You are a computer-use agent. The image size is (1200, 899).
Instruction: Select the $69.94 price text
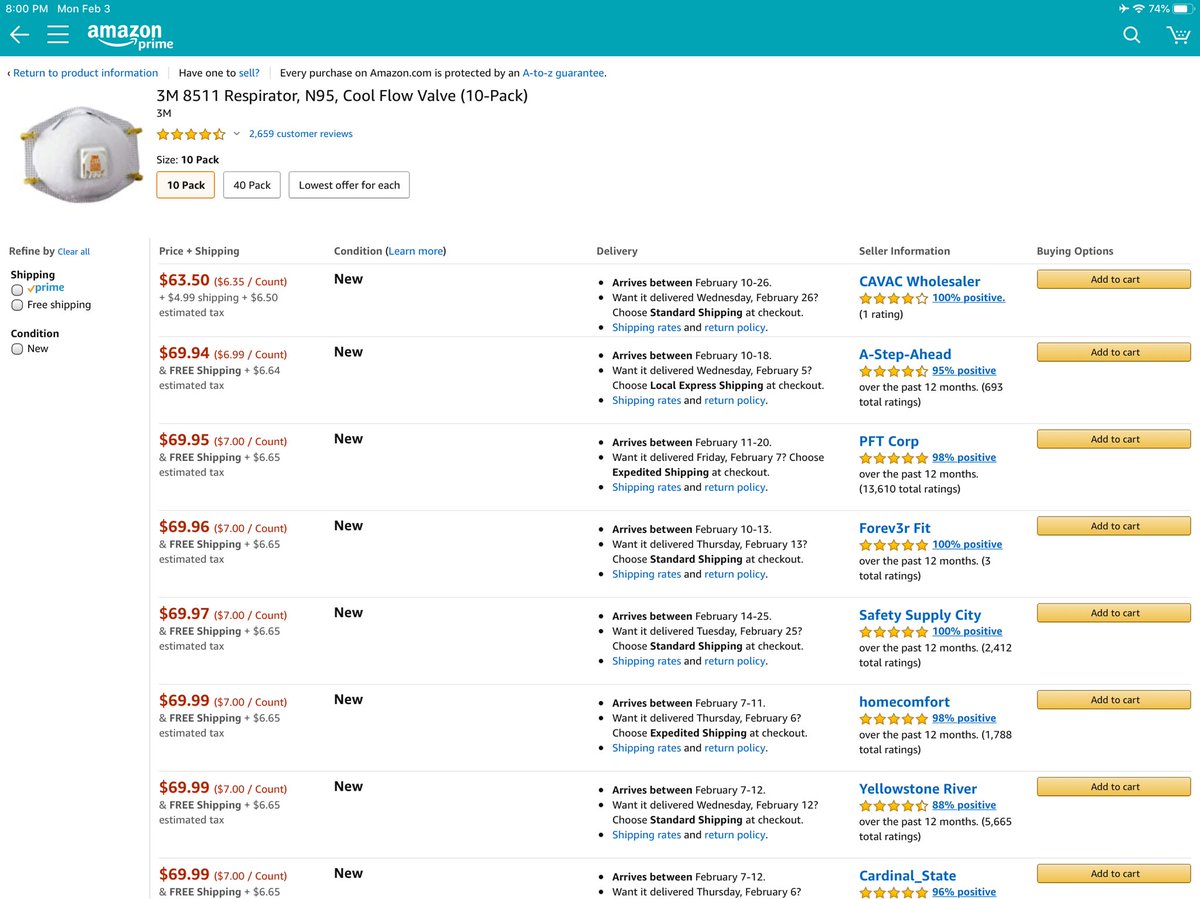184,354
